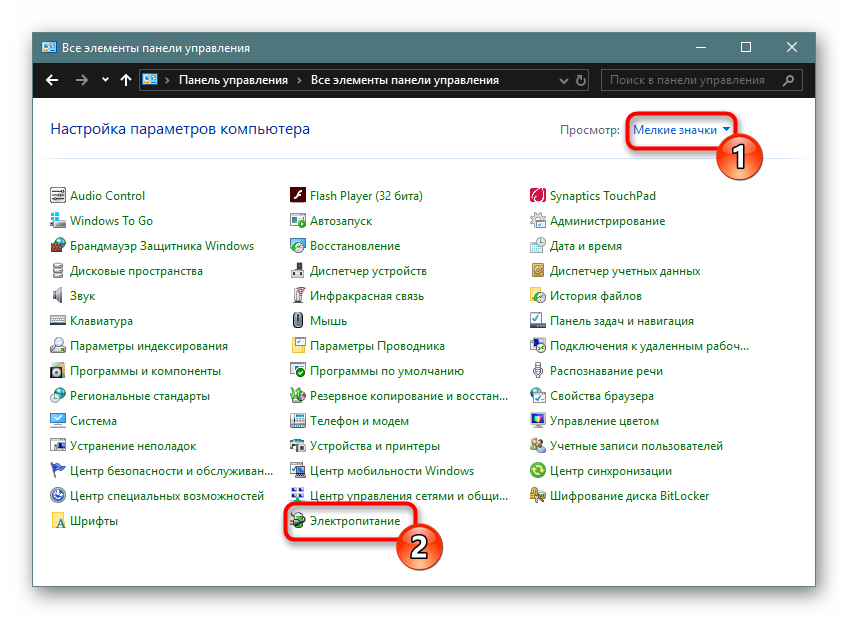Click the Клавиатура keyboard icon
Screen dimensions: 848x619
click(57, 320)
